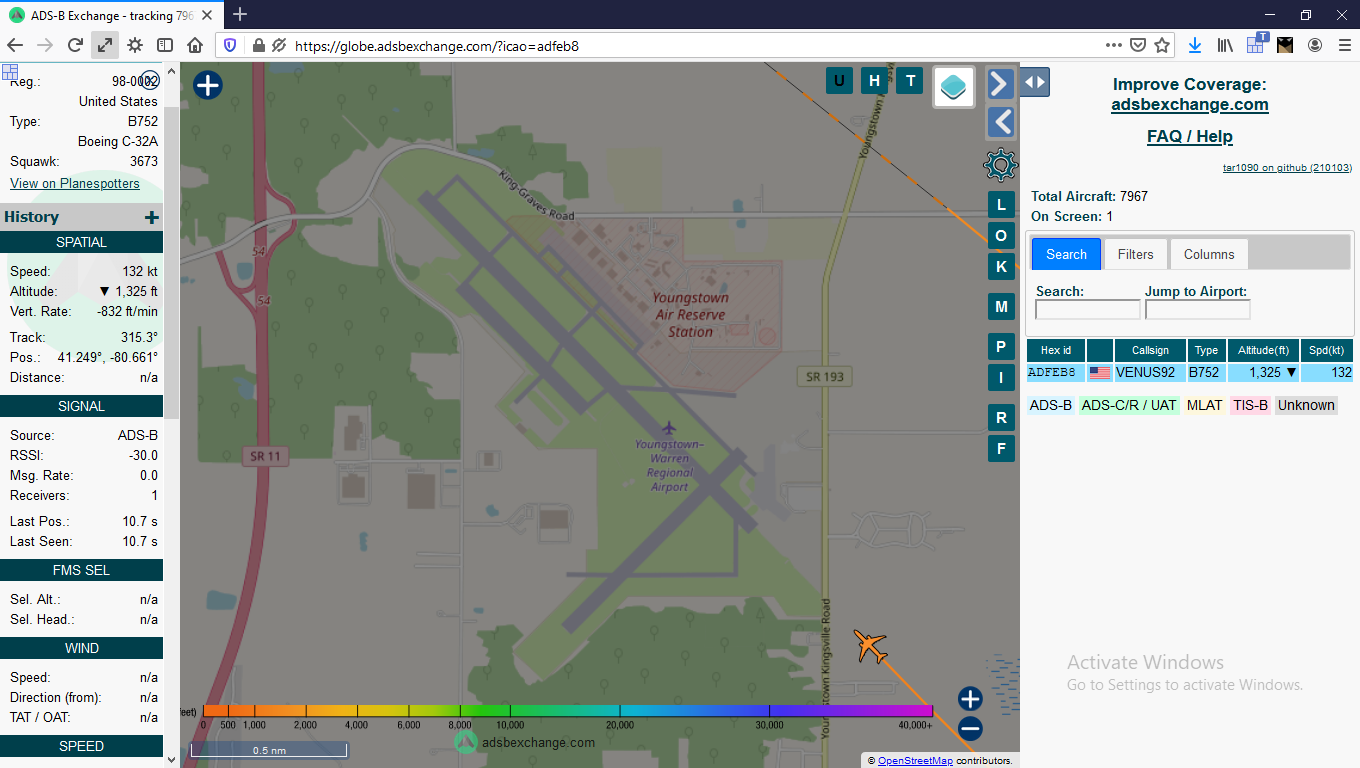Sort table by Type column header
The height and width of the screenshot is (768, 1360).
click(x=1207, y=350)
